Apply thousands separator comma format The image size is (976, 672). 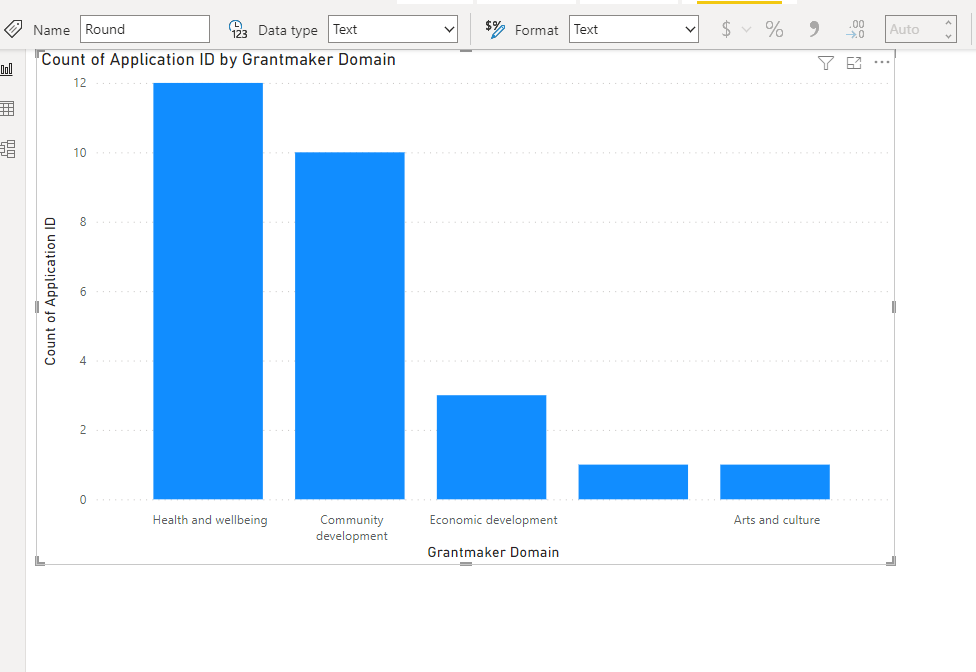pyautogui.click(x=814, y=29)
